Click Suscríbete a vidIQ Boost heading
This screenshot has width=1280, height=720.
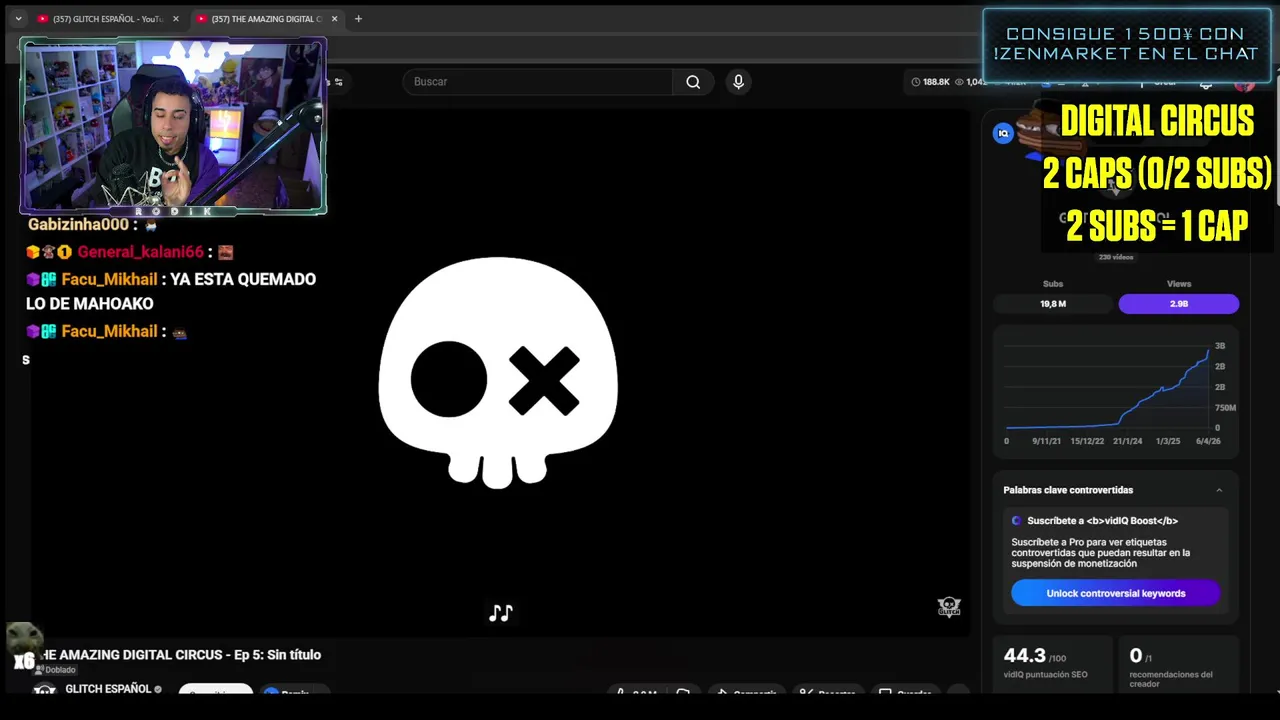1102,521
